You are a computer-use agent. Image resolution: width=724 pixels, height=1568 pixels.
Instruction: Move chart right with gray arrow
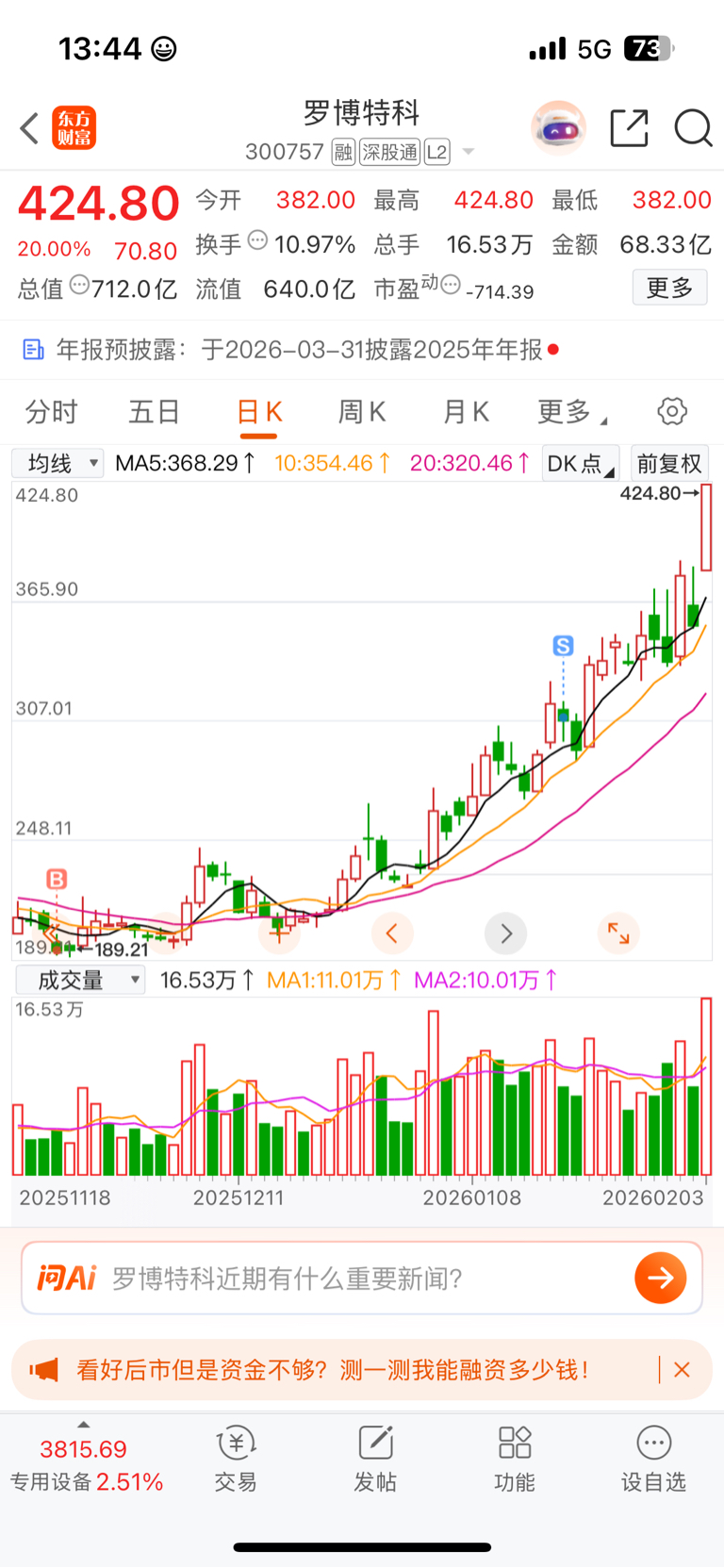point(505,934)
